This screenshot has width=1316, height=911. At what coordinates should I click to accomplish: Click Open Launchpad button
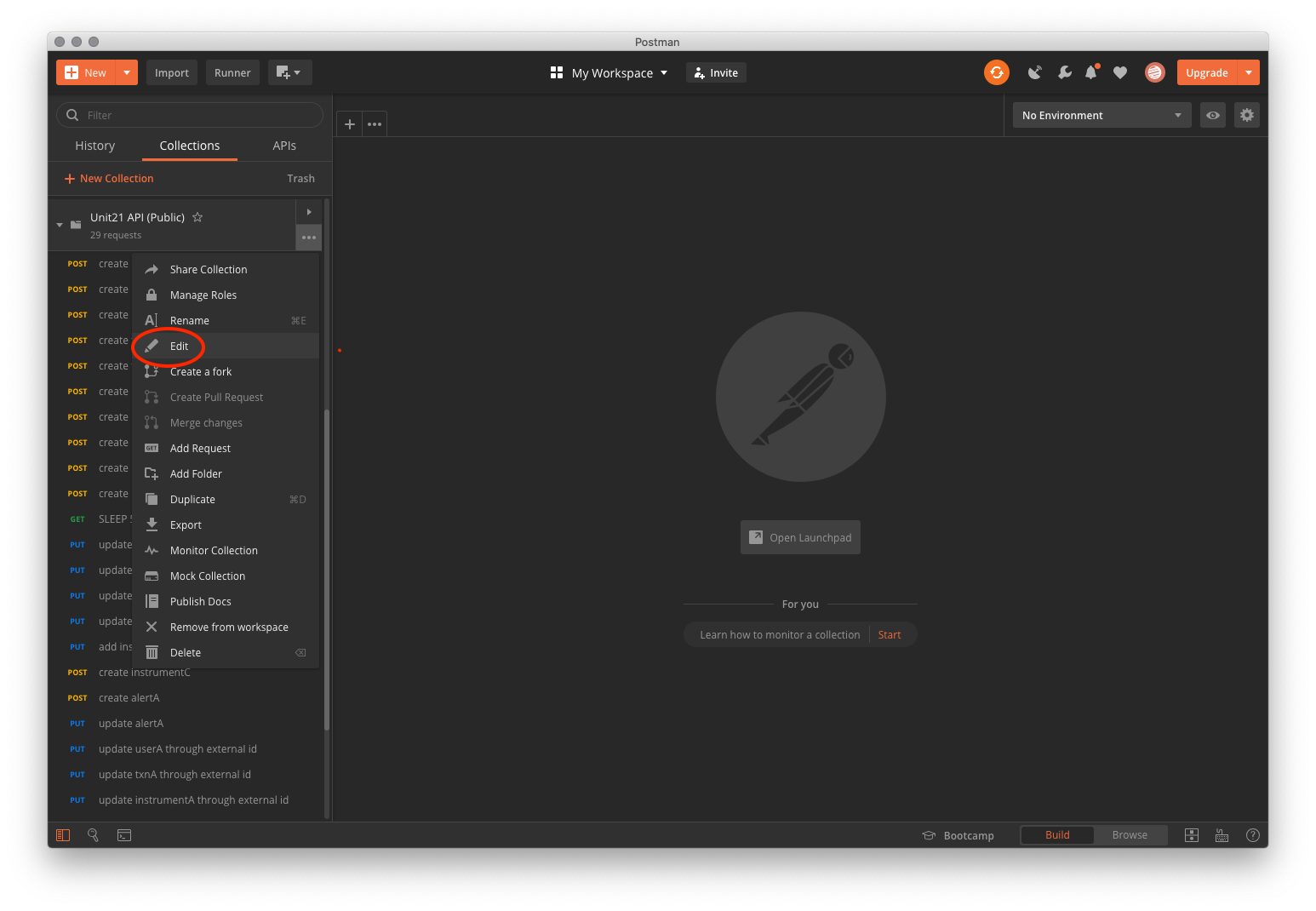coord(800,537)
